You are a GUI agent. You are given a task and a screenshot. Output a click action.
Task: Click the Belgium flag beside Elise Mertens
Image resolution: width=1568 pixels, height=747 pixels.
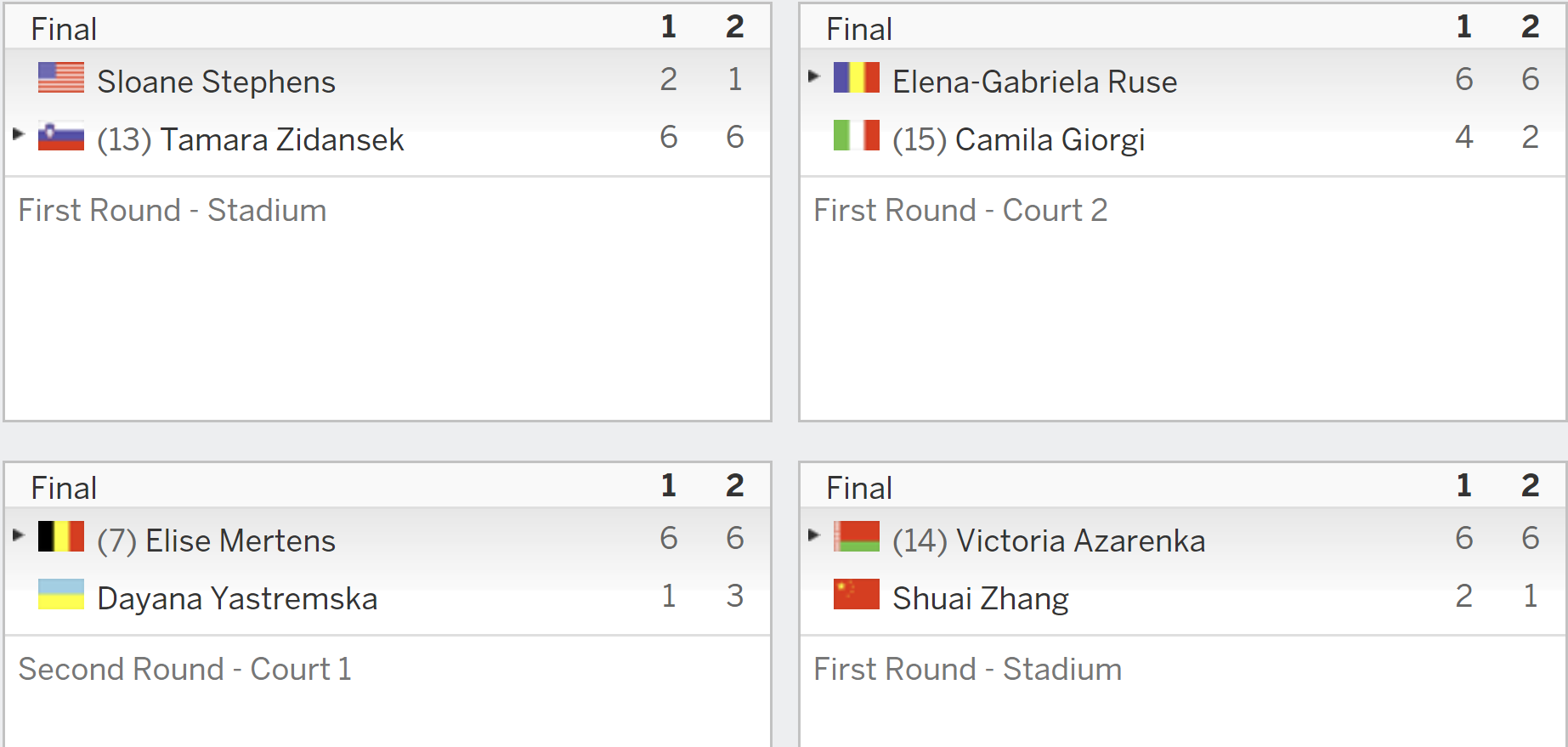tap(61, 536)
